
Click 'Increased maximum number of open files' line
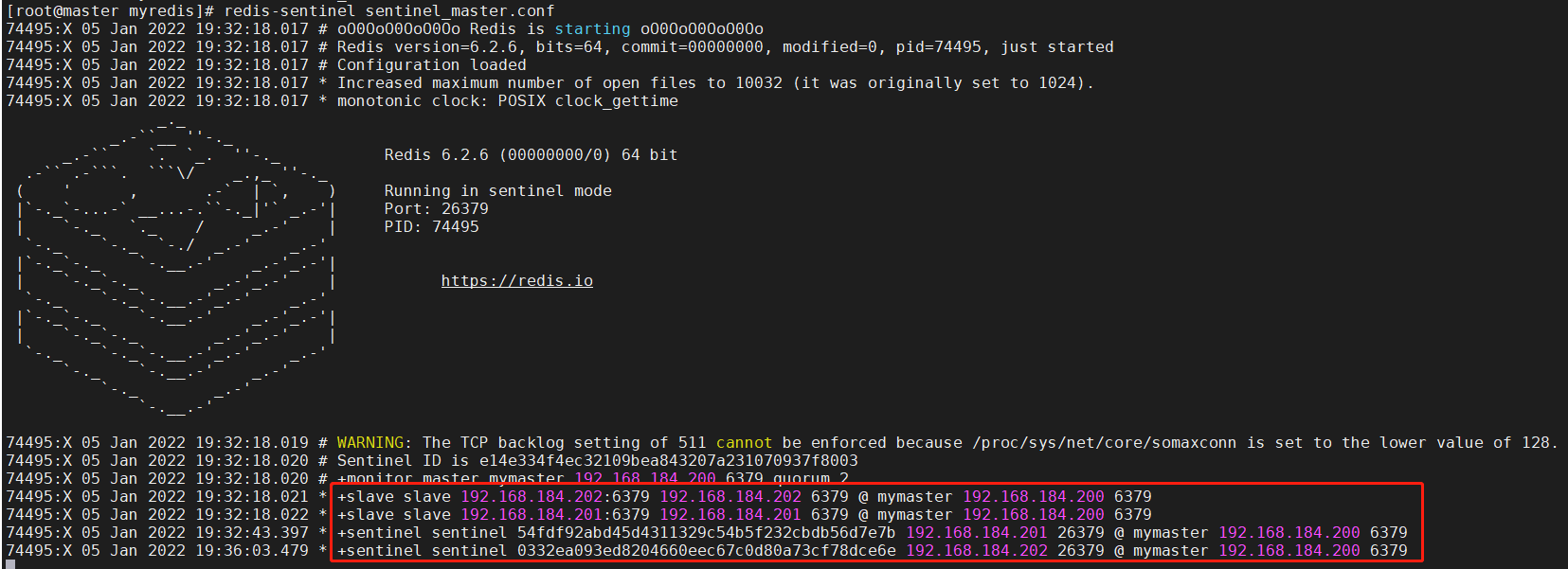coord(550,82)
